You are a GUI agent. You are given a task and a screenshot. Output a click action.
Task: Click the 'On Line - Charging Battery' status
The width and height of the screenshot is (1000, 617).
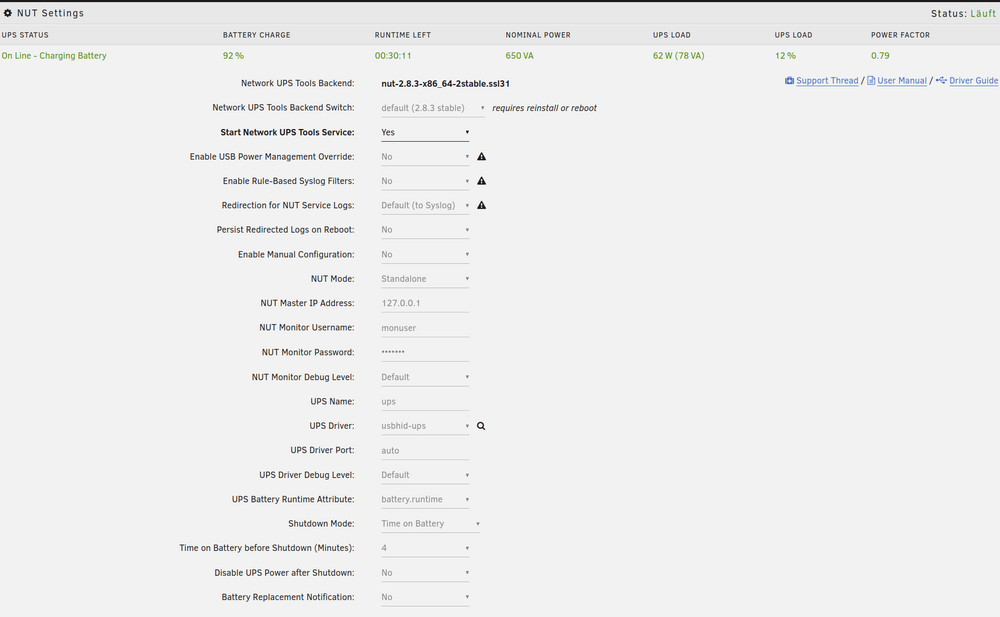(54, 56)
